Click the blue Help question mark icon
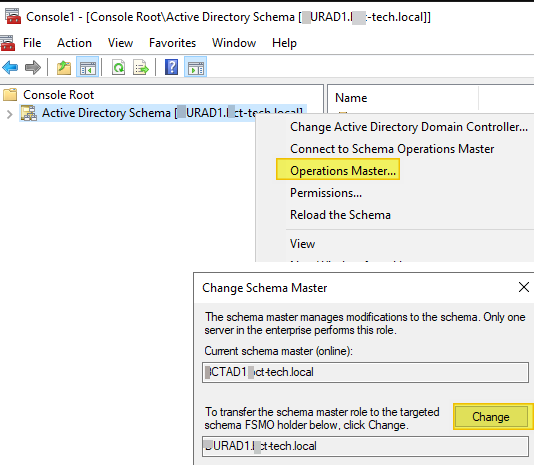Image resolution: width=534 pixels, height=465 pixels. [171, 67]
